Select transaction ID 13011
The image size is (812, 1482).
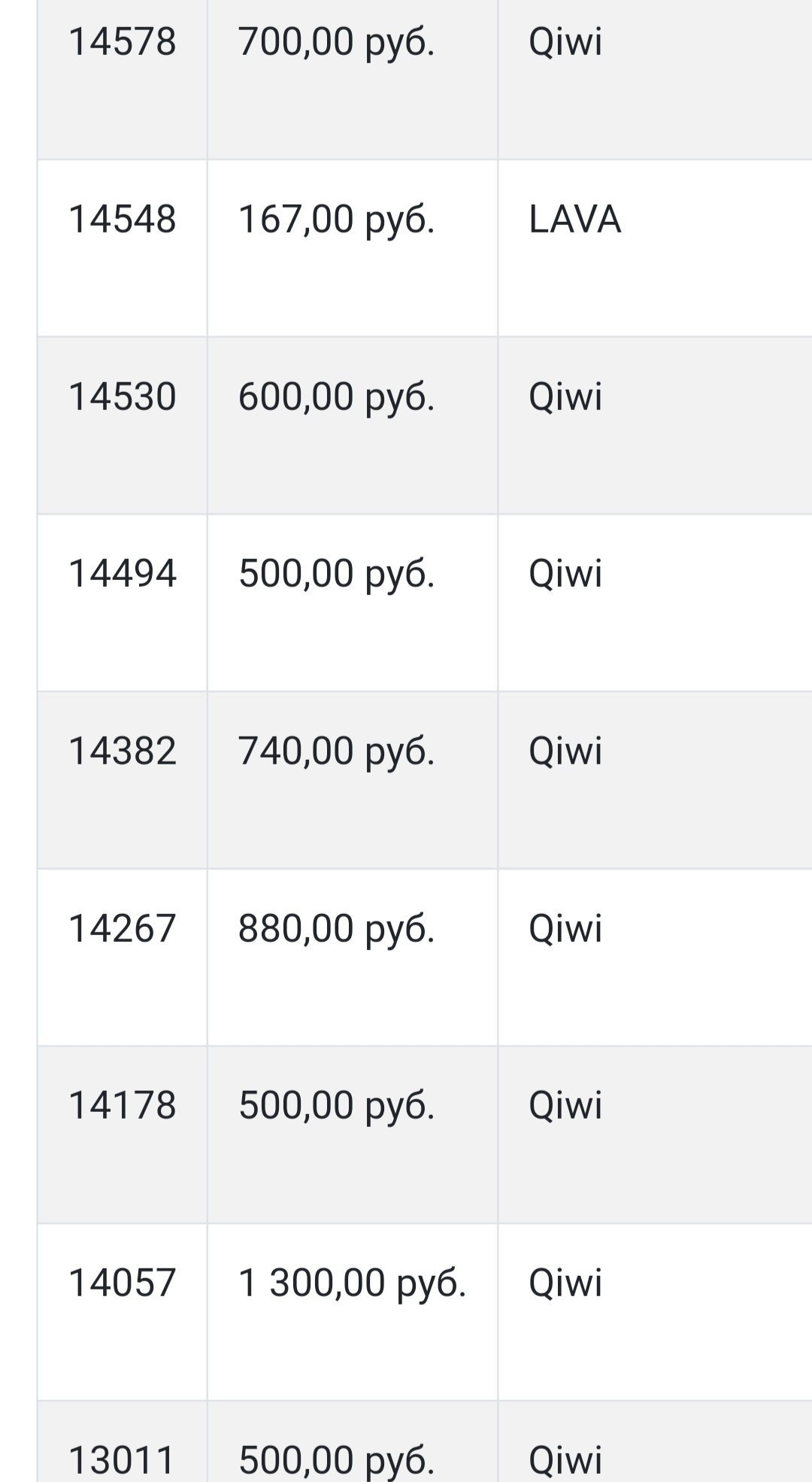point(122,1460)
